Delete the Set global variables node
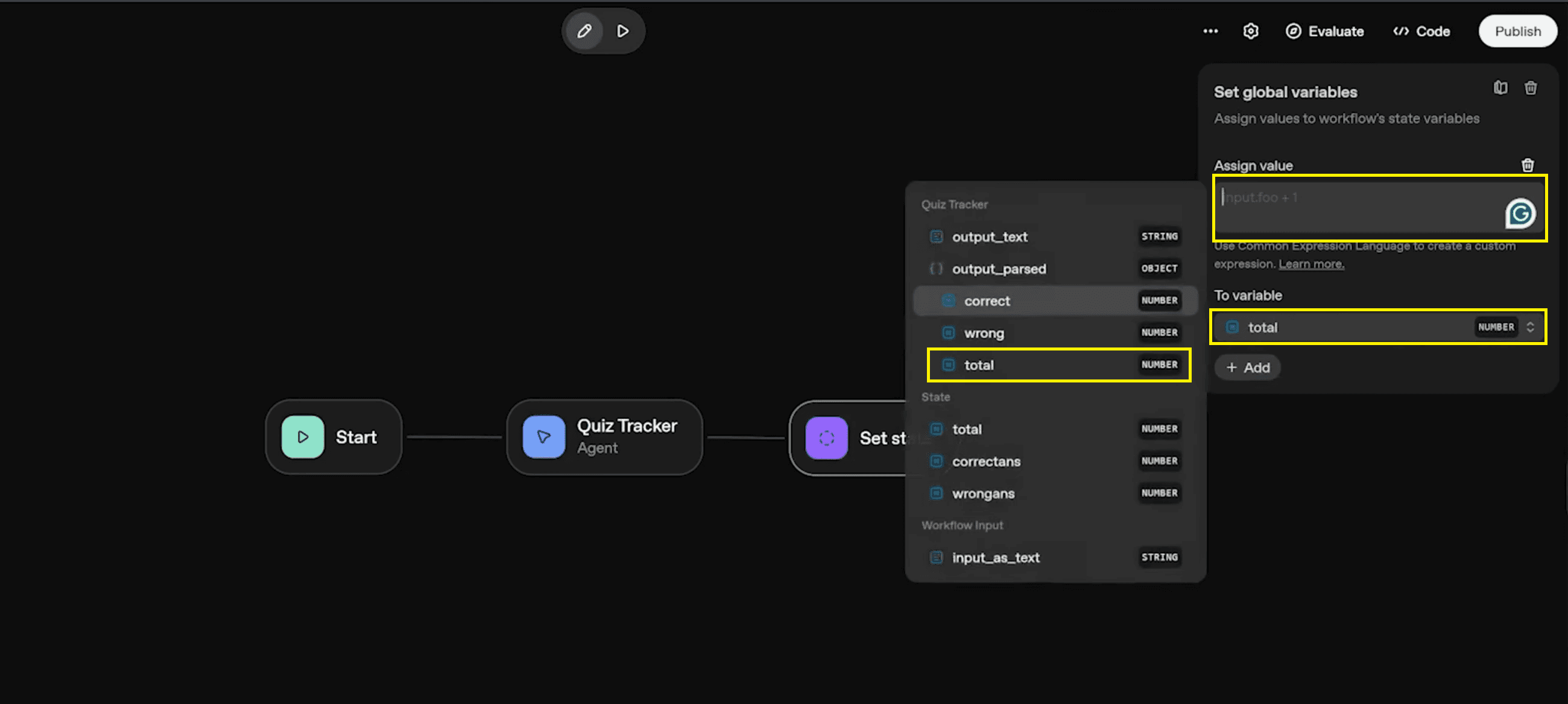The width and height of the screenshot is (1568, 704). click(1530, 87)
